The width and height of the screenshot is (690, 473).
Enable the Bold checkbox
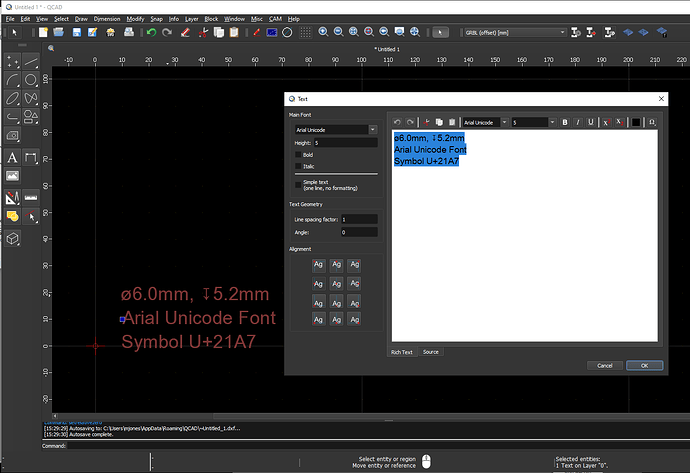[x=298, y=154]
